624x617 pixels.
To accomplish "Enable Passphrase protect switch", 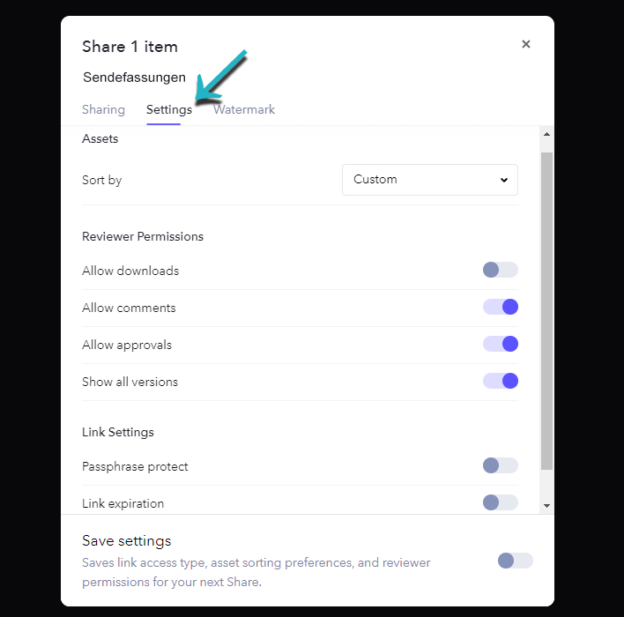I will [x=500, y=466].
